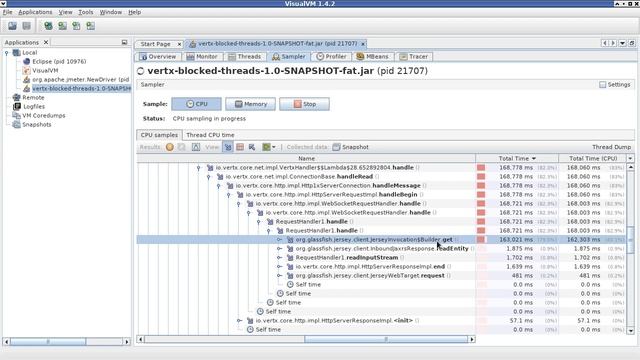640x360 pixels.
Task: Minimize the Applications panel with its corner icon
Action: click(124, 42)
